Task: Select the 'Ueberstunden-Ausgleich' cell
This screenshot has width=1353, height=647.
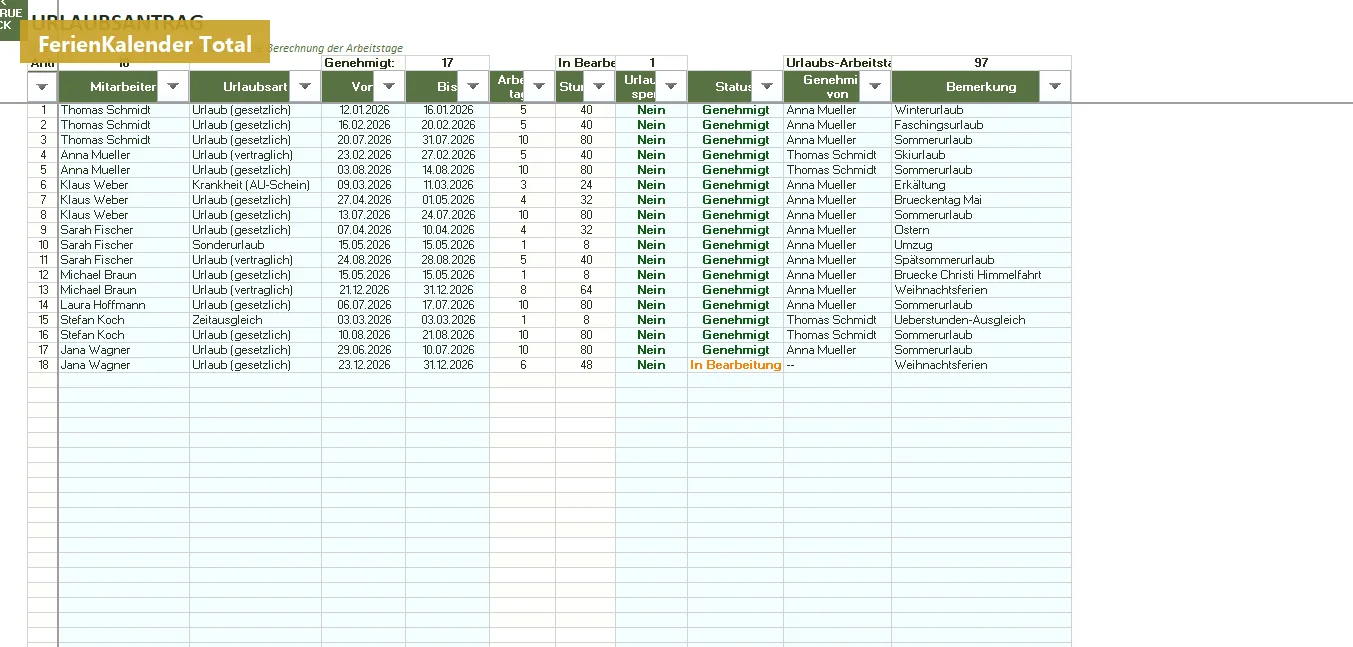Action: [x=981, y=320]
